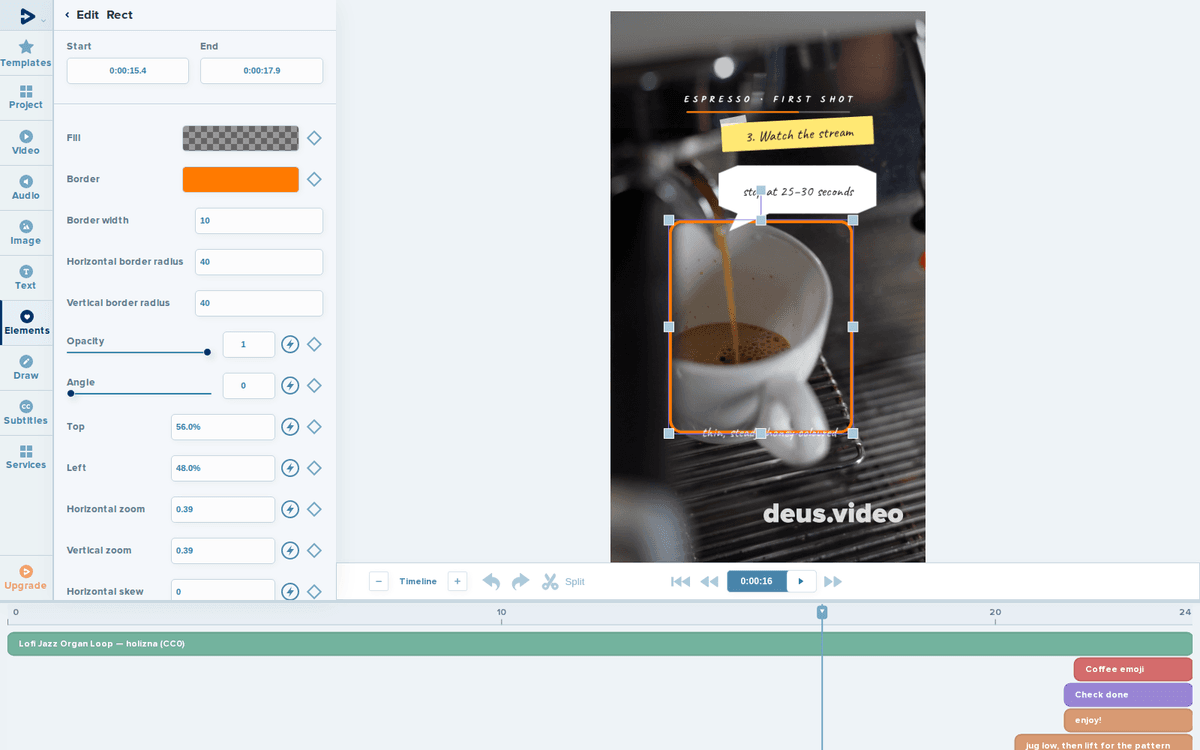Viewport: 1200px width, 750px height.
Task: Rewind the playback
Action: (709, 581)
